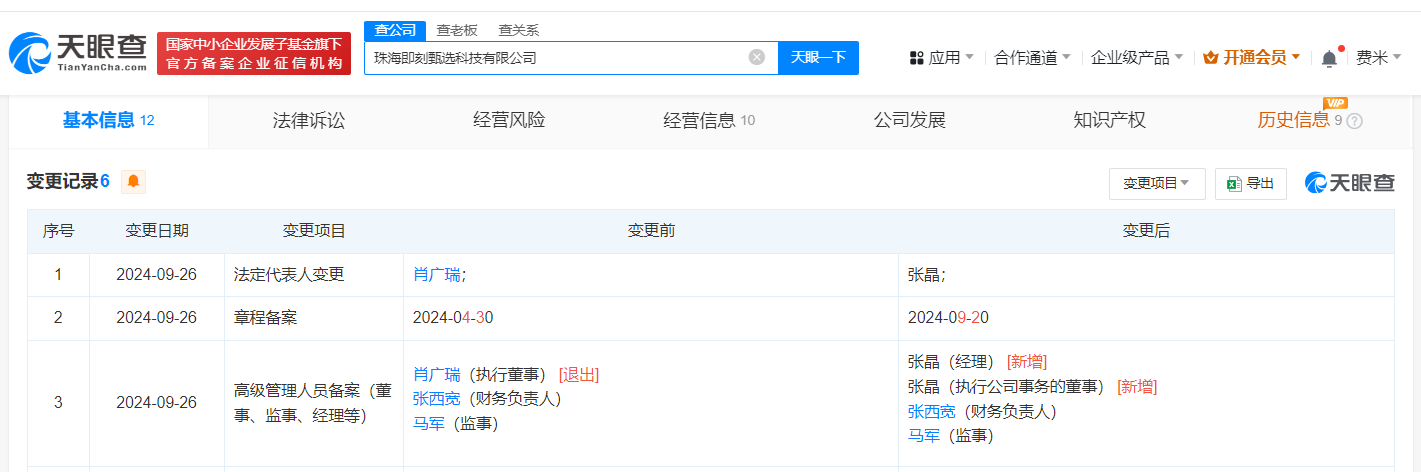Select the 查老板 search tab
1421x472 pixels.
[457, 30]
